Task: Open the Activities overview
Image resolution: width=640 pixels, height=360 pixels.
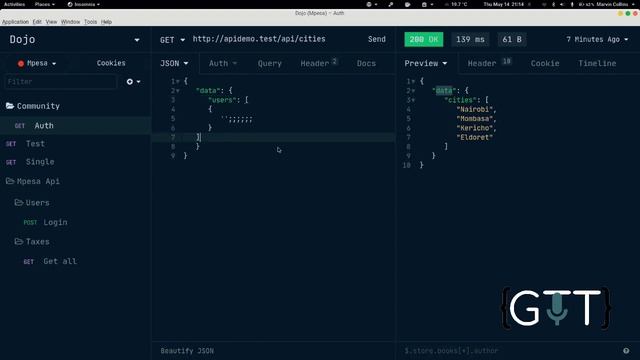Action: pos(14,4)
